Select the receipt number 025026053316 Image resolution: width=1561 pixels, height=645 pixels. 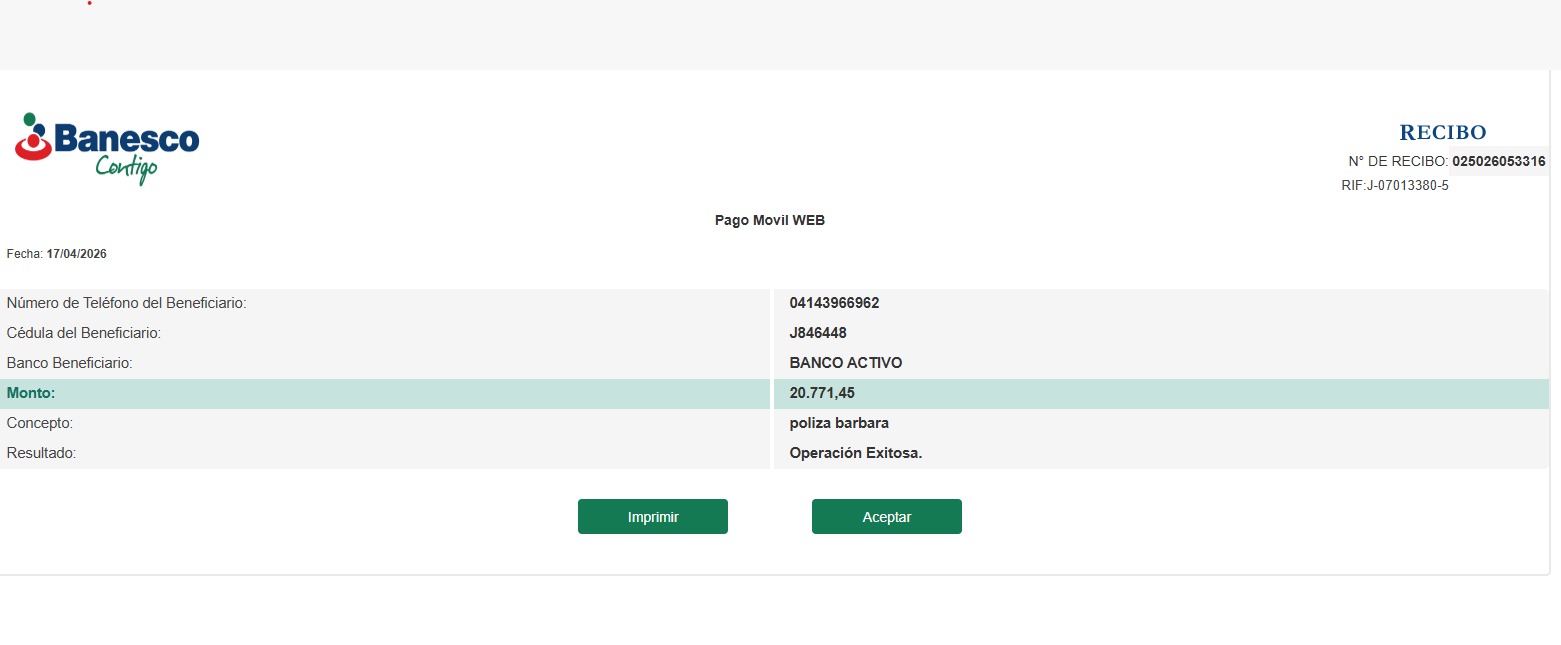(x=1498, y=161)
